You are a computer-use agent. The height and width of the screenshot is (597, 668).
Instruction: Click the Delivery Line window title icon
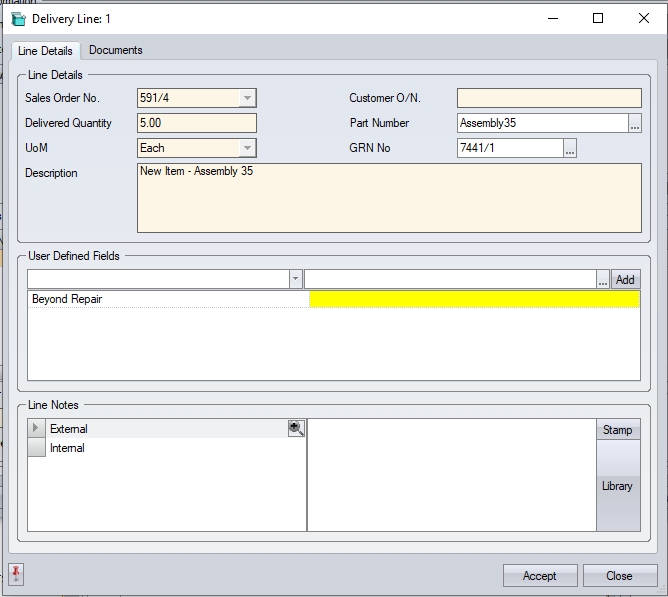[18, 18]
